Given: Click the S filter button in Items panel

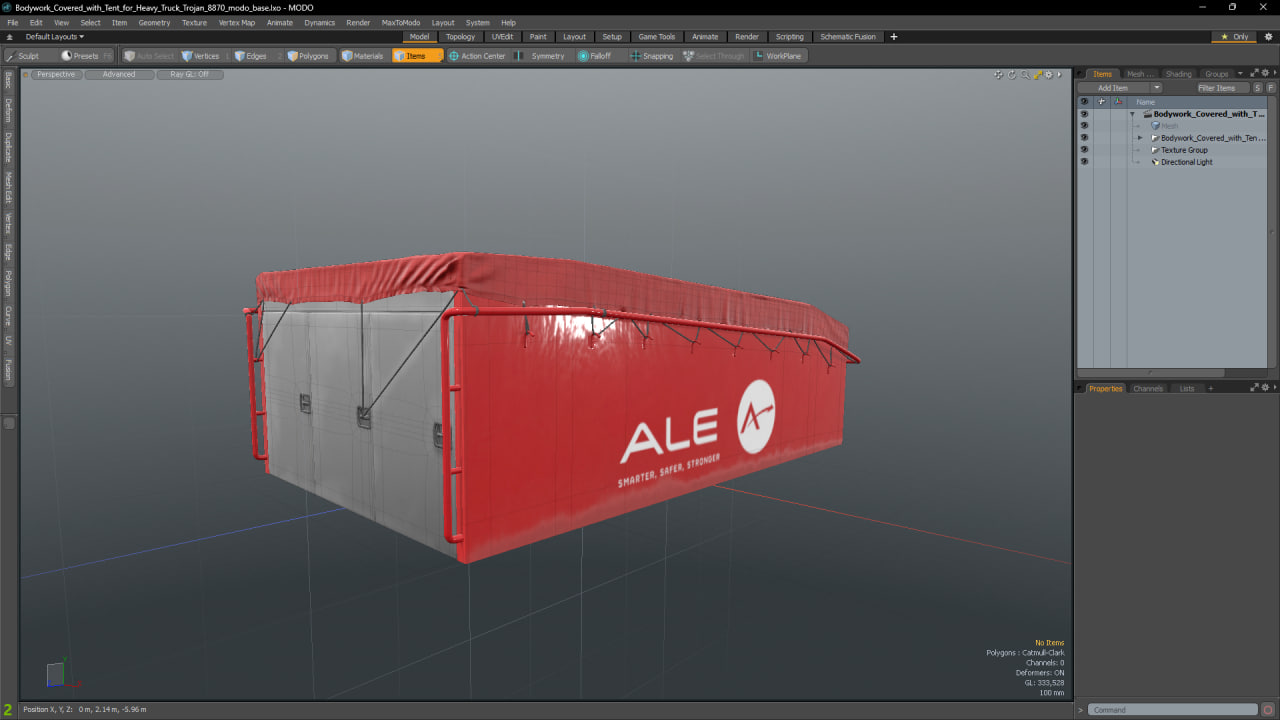Looking at the screenshot, I should click(1258, 88).
